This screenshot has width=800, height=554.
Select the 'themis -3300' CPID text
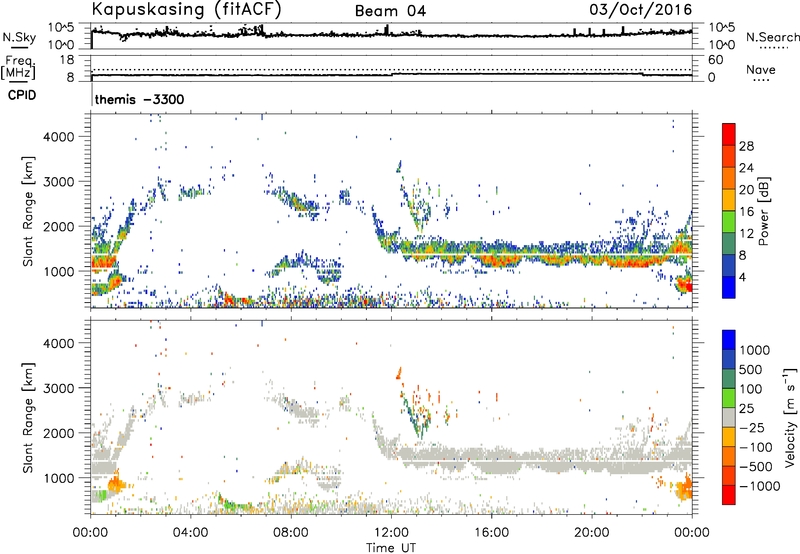139,99
